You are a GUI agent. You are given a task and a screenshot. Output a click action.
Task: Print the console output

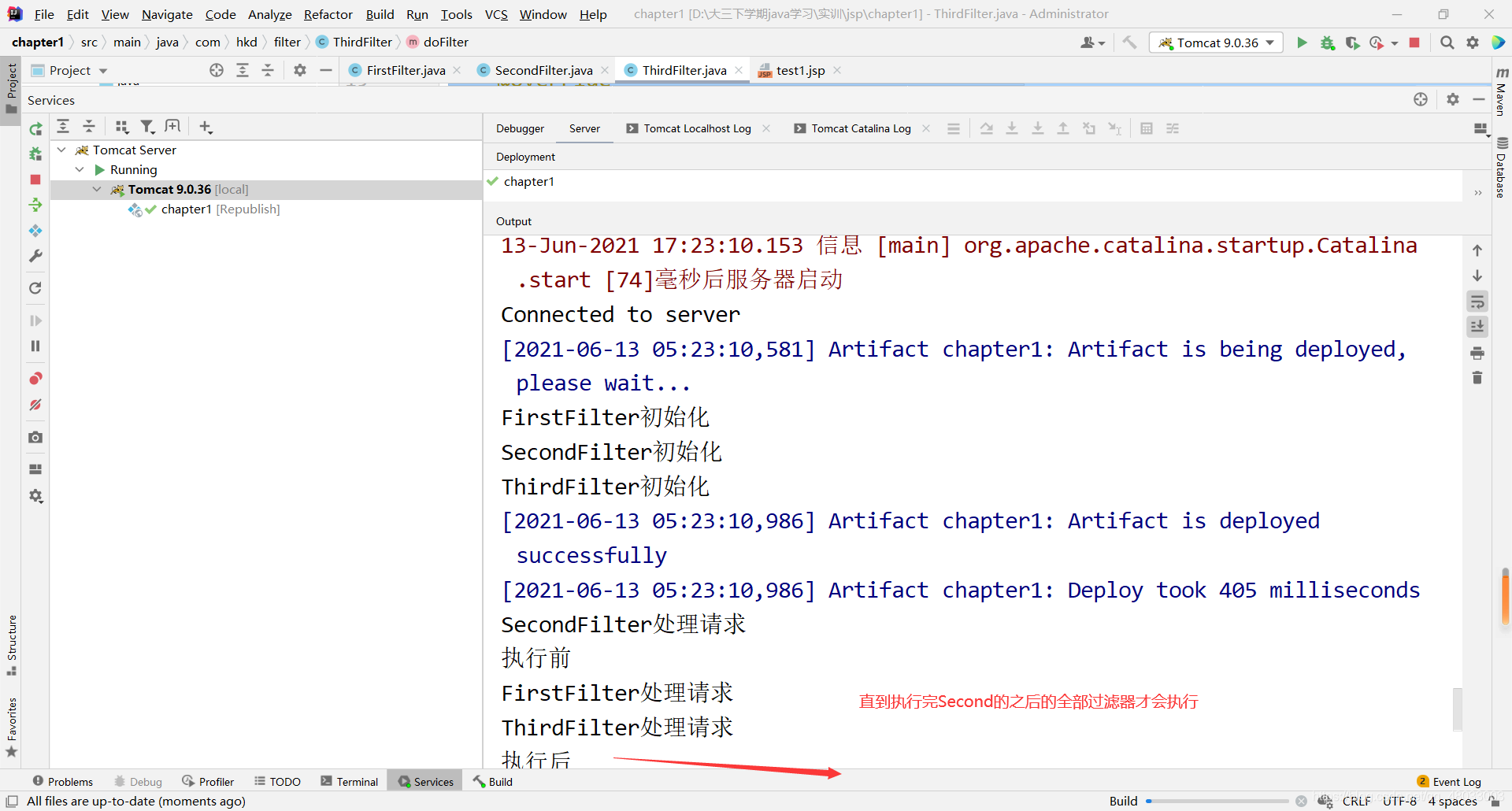1477,353
